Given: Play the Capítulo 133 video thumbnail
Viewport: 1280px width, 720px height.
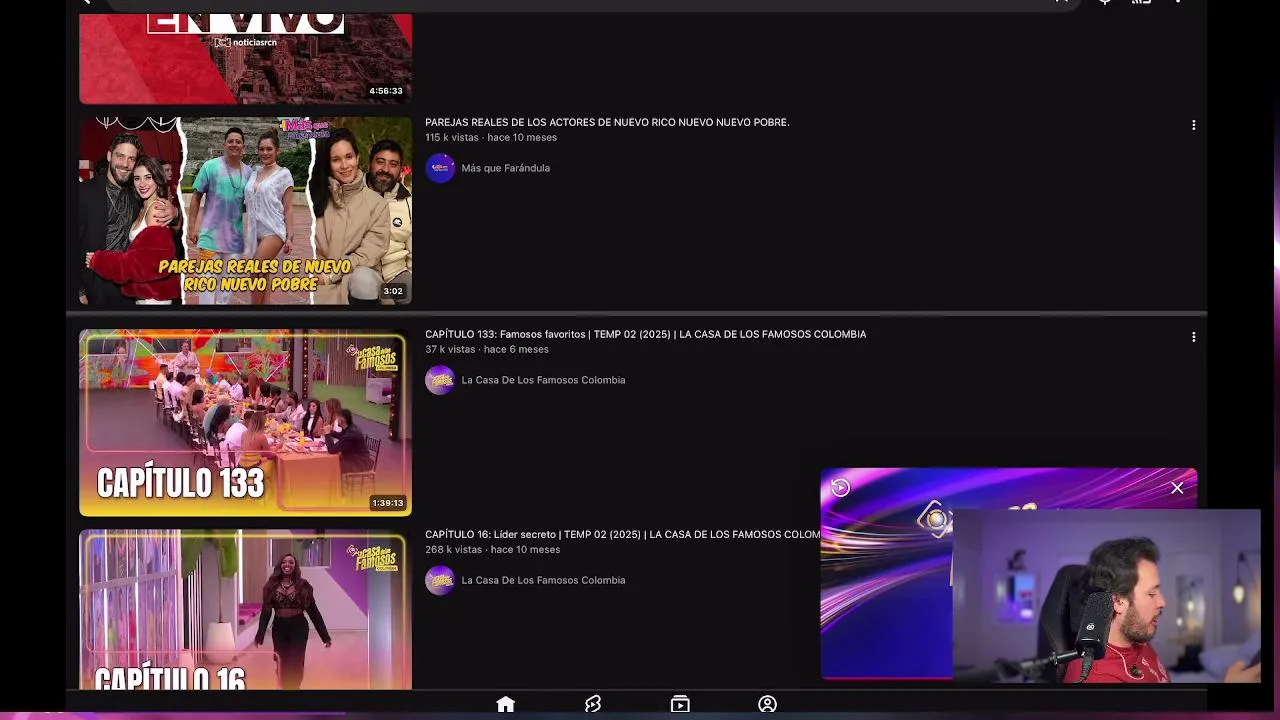Looking at the screenshot, I should [x=245, y=423].
